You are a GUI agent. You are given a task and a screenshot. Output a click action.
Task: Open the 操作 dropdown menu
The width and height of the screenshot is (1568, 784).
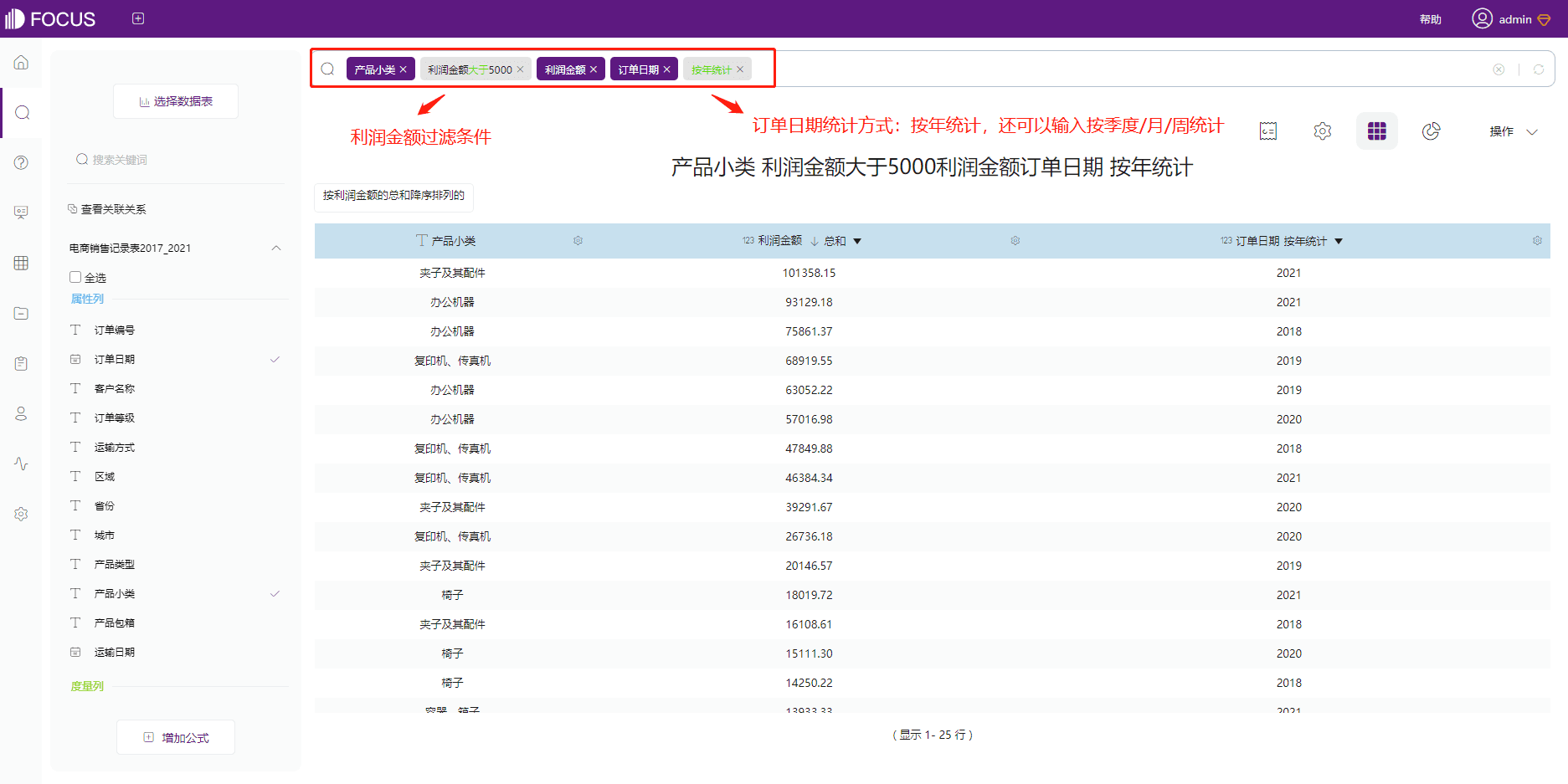click(1514, 131)
